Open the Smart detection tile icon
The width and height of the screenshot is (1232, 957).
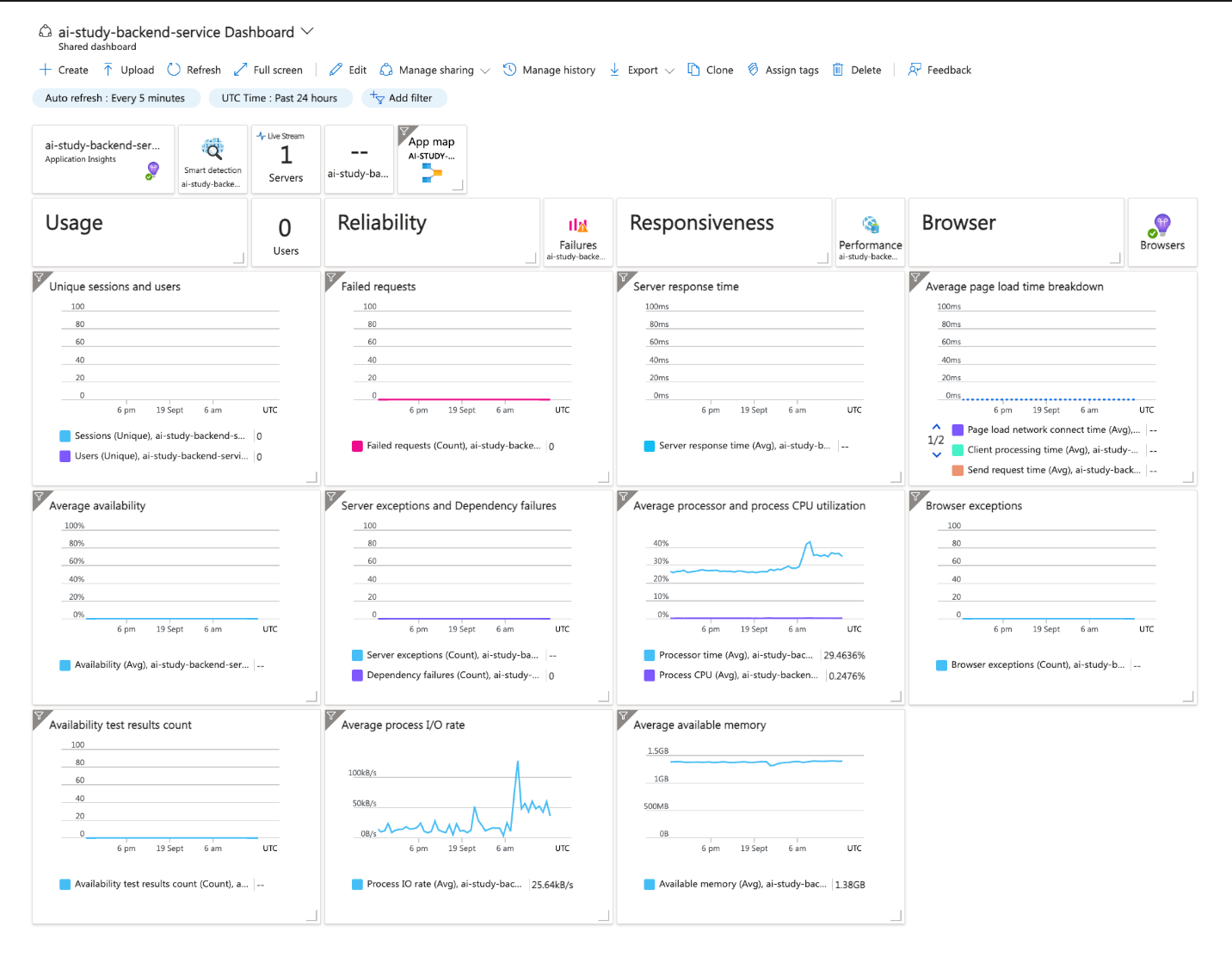point(213,149)
